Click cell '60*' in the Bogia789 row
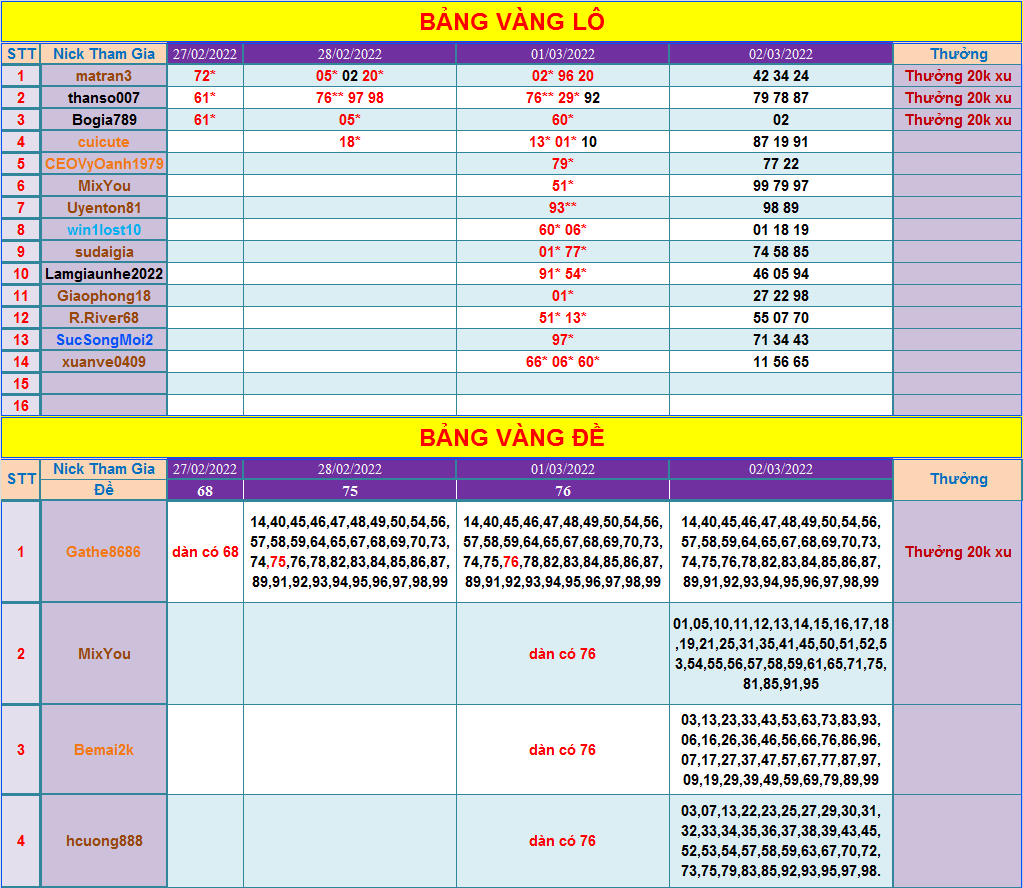The height and width of the screenshot is (888, 1023). coord(562,120)
